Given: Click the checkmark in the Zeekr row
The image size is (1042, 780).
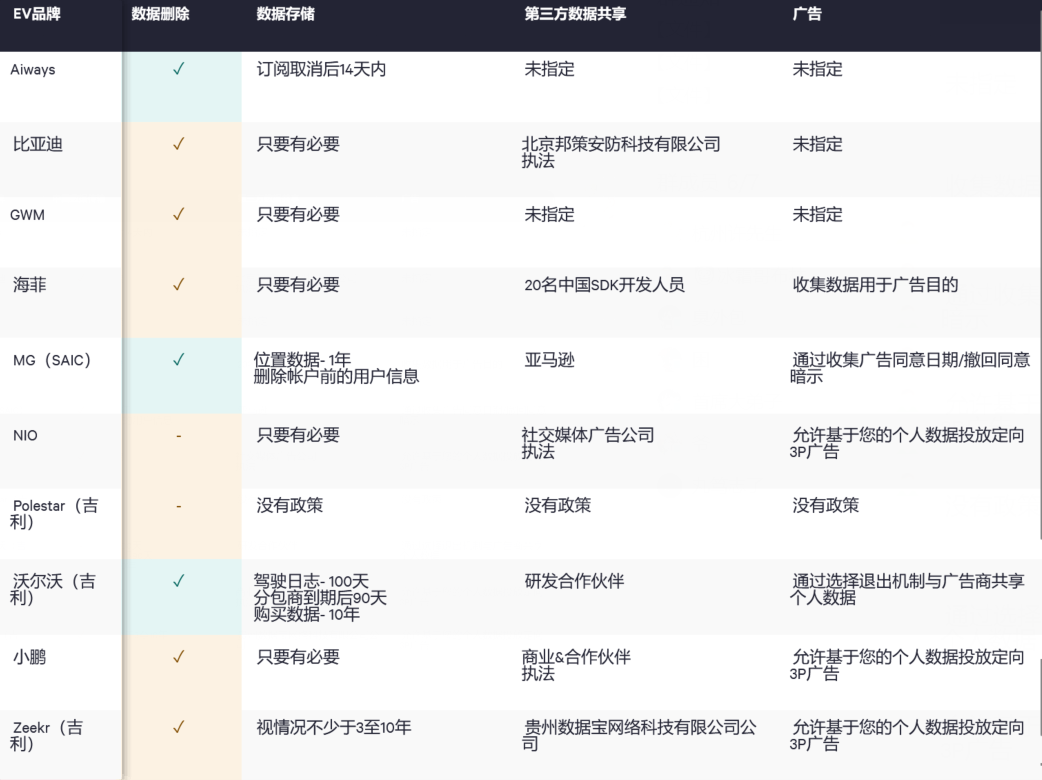Looking at the screenshot, I should pos(179,728).
